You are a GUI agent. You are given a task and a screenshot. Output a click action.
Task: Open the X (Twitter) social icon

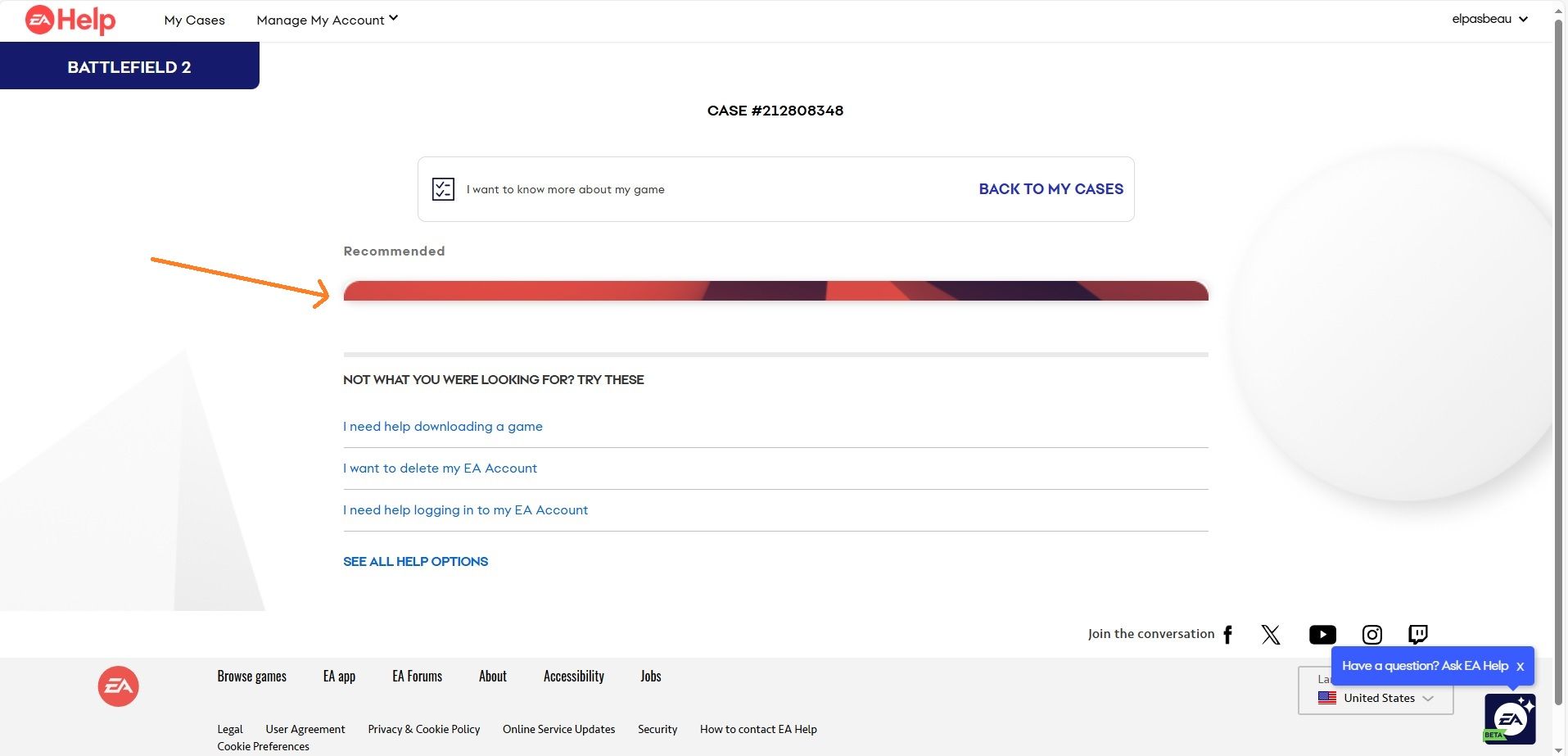pyautogui.click(x=1271, y=635)
